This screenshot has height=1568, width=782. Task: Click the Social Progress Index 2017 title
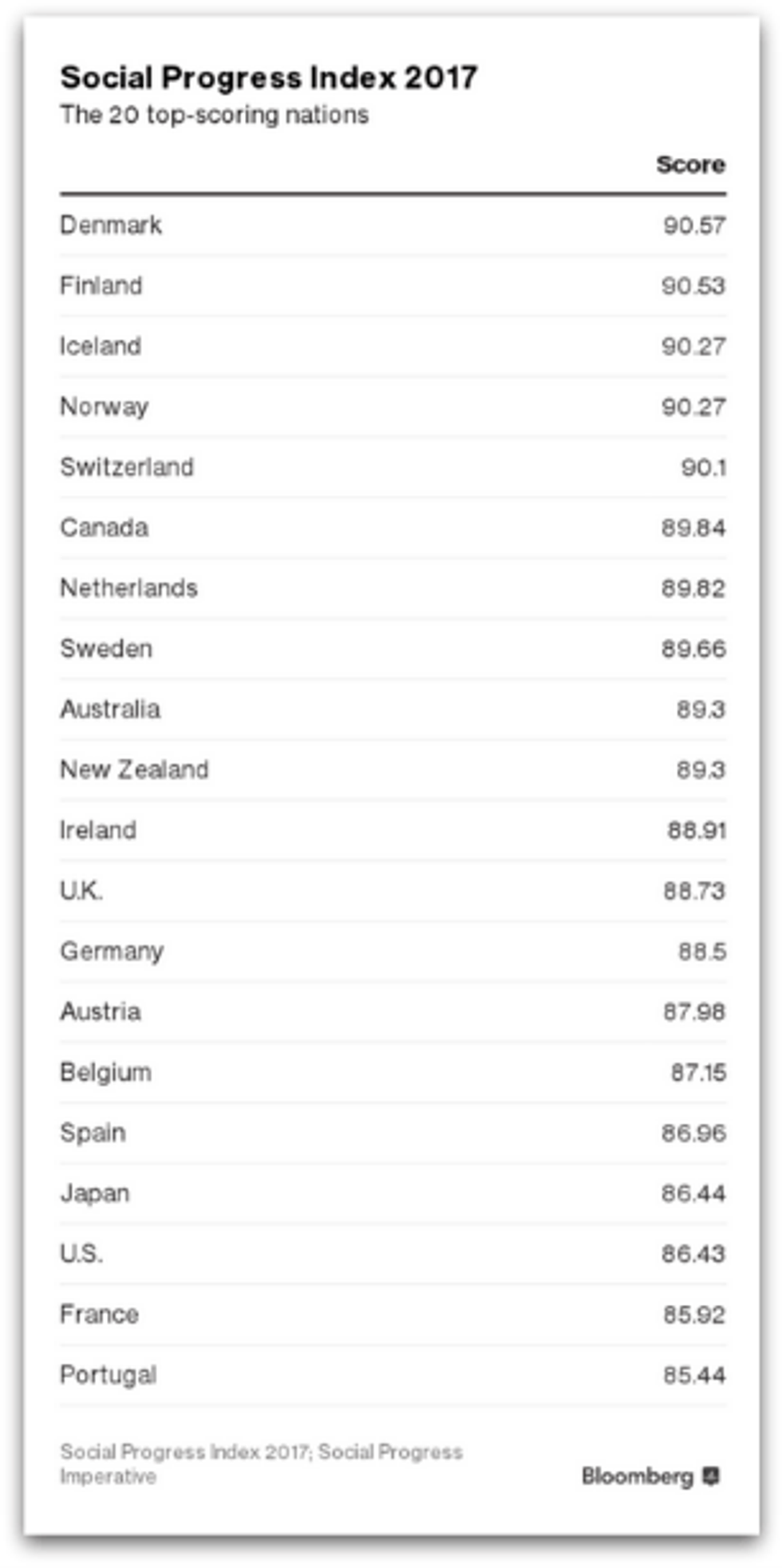click(x=269, y=78)
